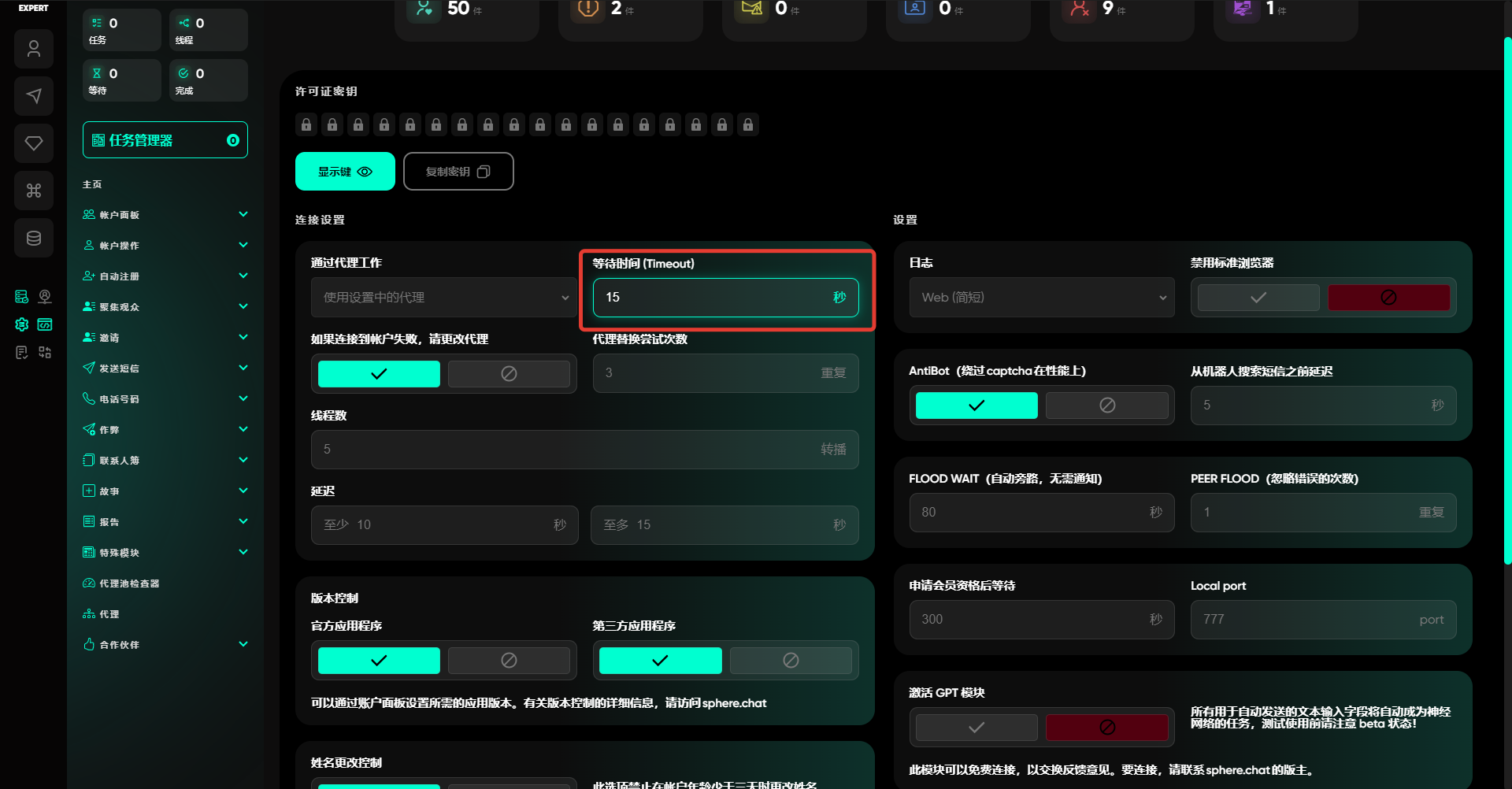Click the 显示键 button
This screenshot has height=789, width=1512.
coord(345,172)
